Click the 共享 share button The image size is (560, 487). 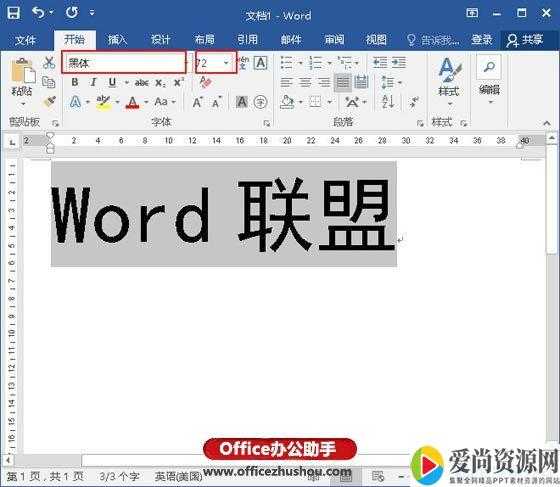[x=525, y=40]
